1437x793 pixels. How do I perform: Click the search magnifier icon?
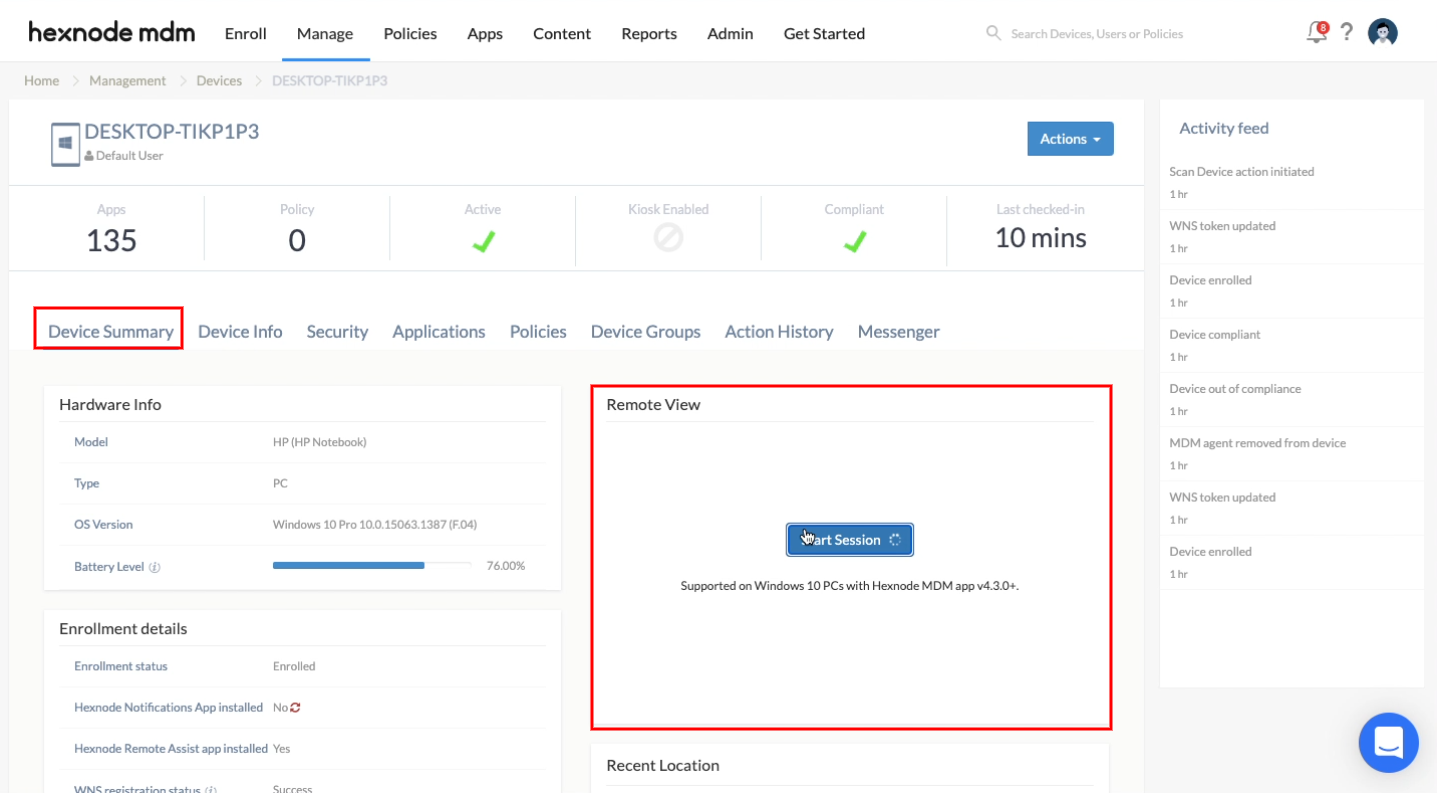pyautogui.click(x=993, y=33)
